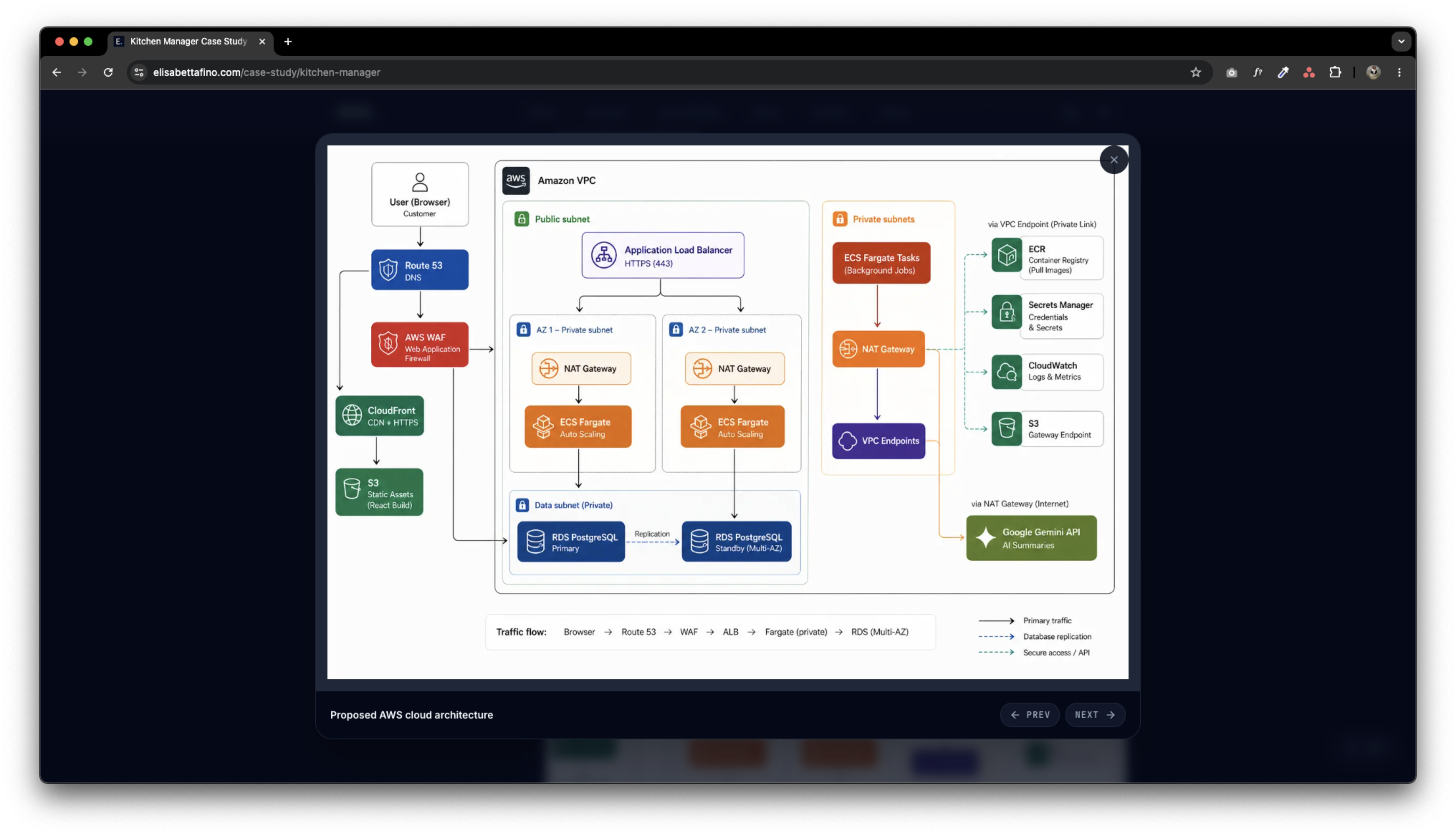Click the camera extension icon
The image size is (1456, 836).
pos(1231,72)
